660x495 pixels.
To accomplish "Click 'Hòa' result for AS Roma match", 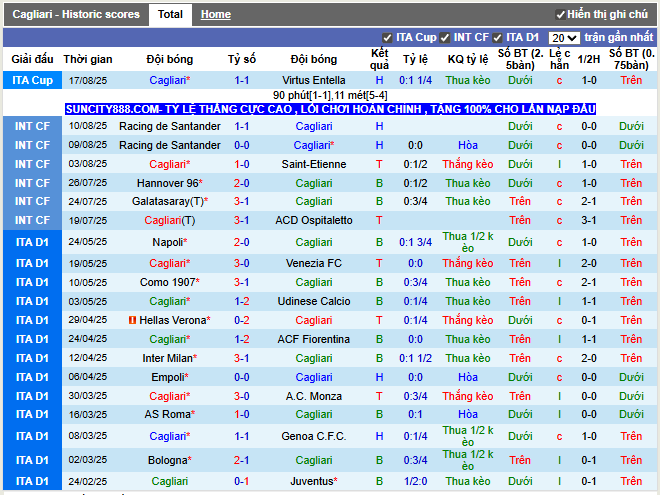I will (x=468, y=415).
